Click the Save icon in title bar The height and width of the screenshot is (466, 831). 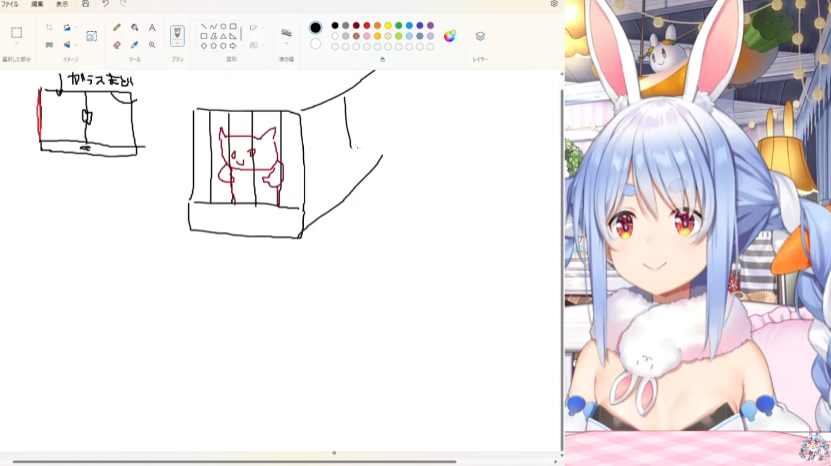point(85,4)
